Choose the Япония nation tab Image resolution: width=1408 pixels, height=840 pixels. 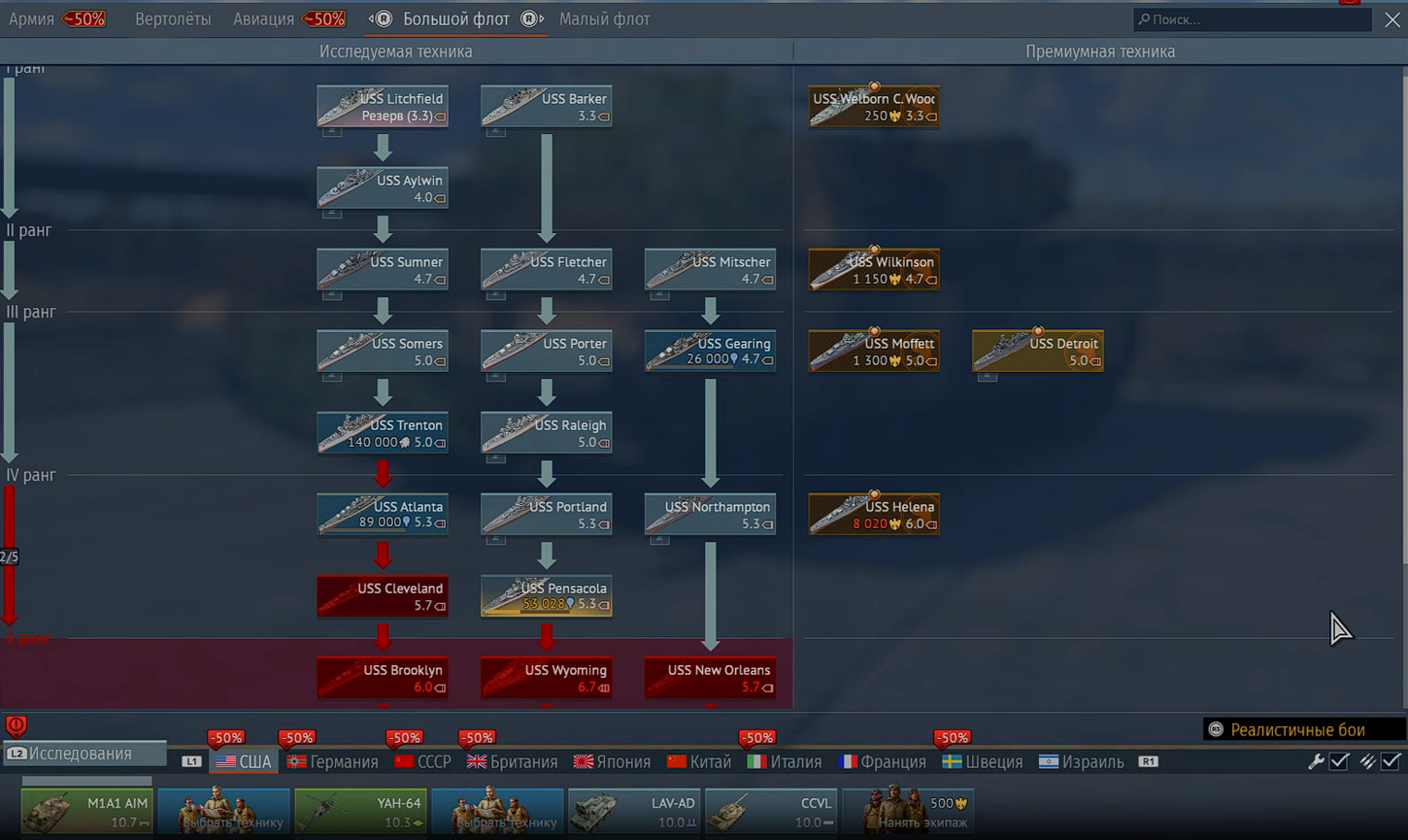(613, 761)
